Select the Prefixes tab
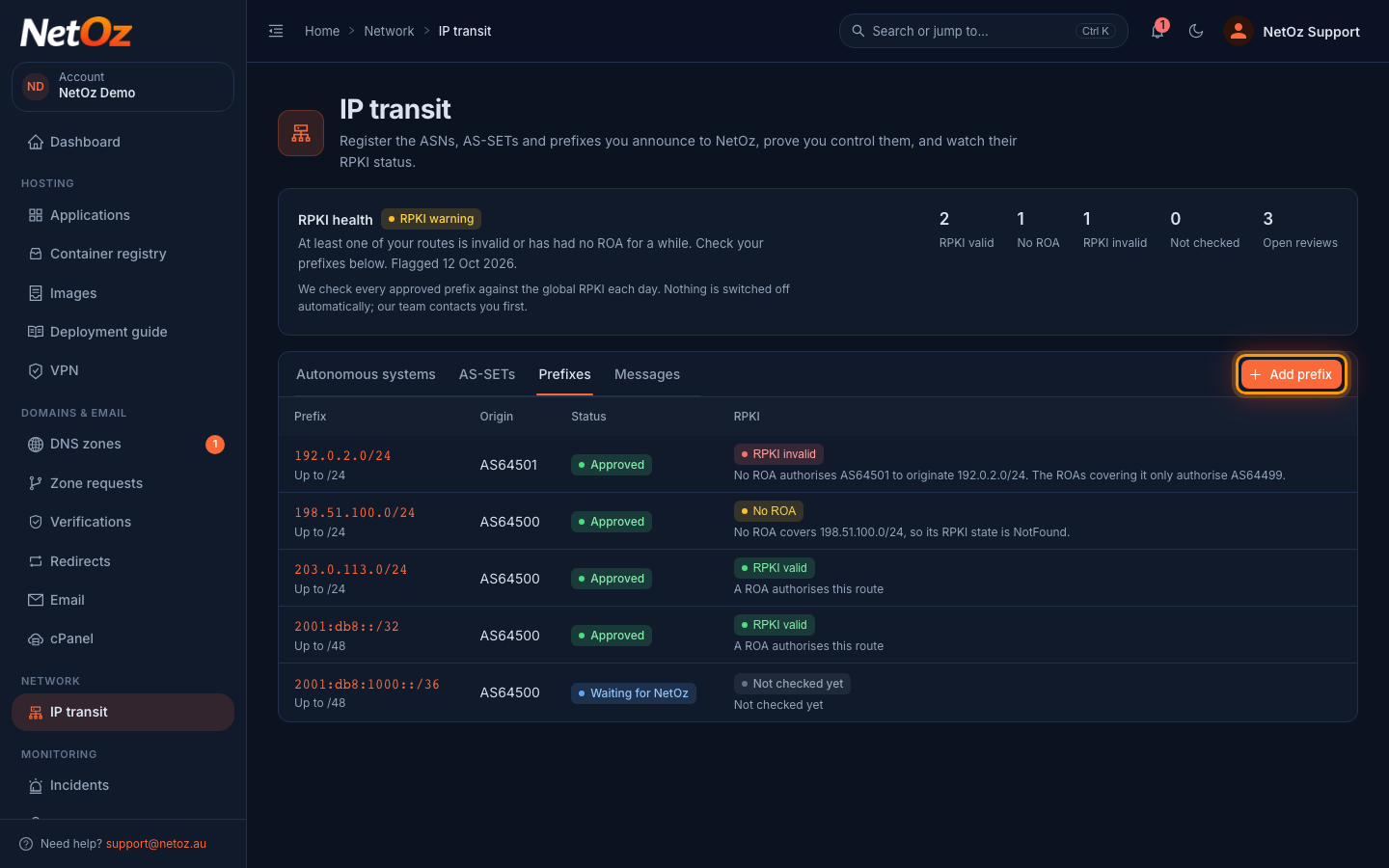Viewport: 1389px width, 868px height. [x=564, y=374]
